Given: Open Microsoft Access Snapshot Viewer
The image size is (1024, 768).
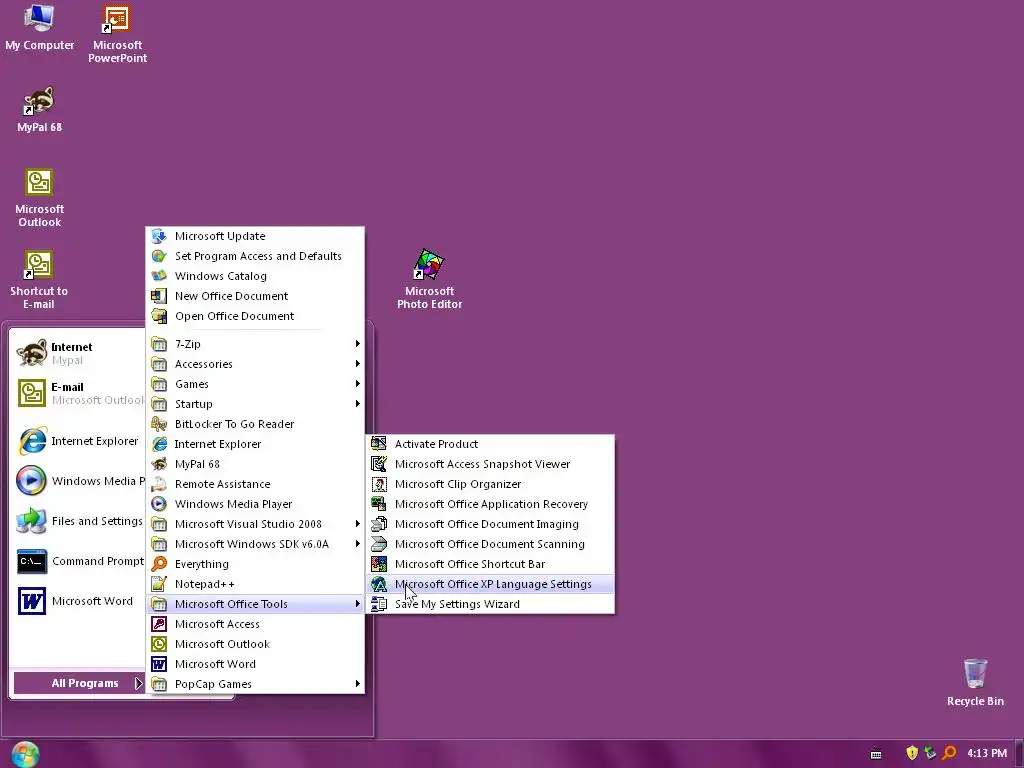Looking at the screenshot, I should click(x=490, y=464).
